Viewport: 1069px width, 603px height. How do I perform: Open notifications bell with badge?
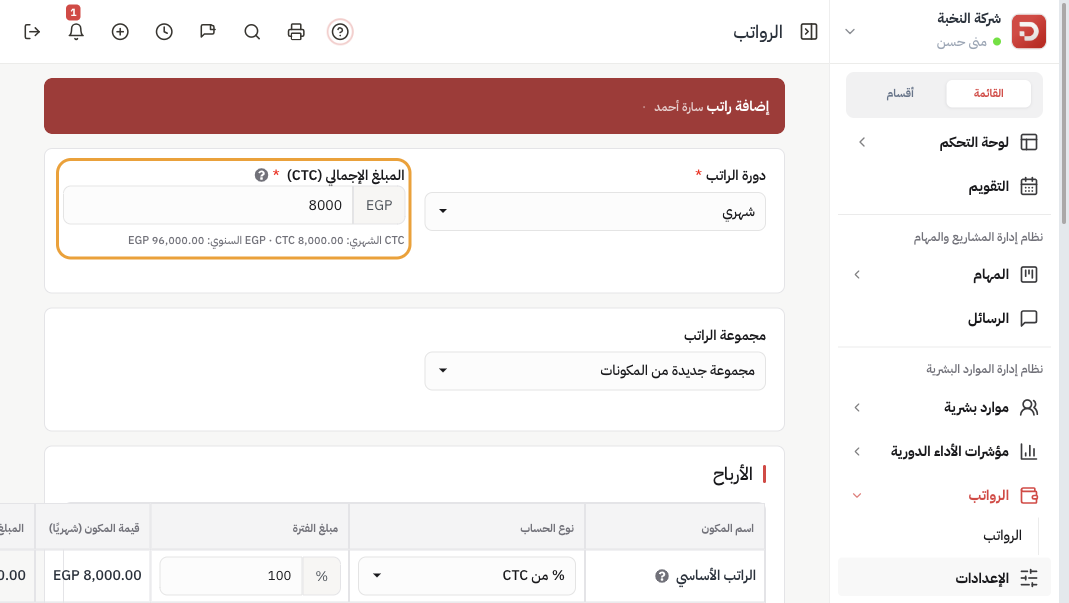point(76,31)
